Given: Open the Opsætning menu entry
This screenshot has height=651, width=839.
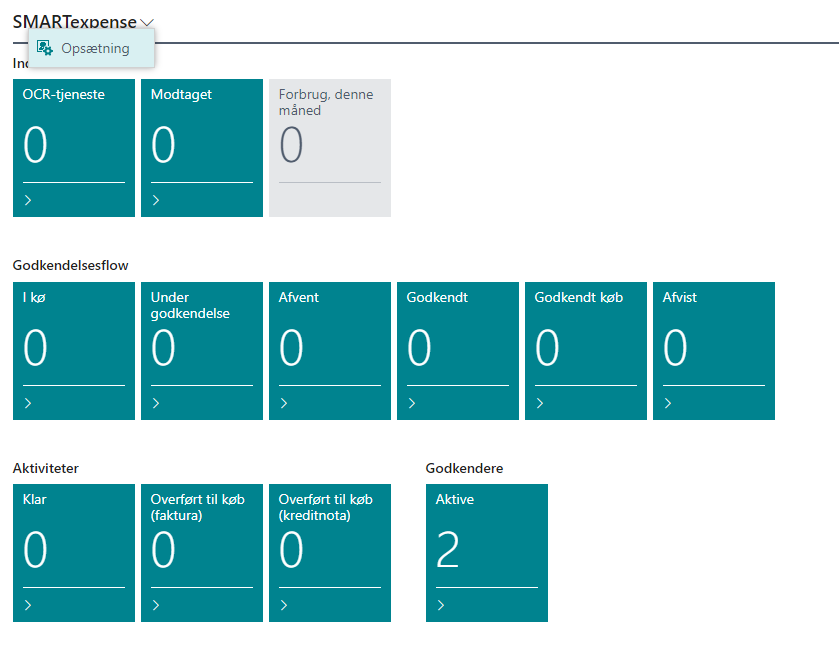Looking at the screenshot, I should point(94,48).
